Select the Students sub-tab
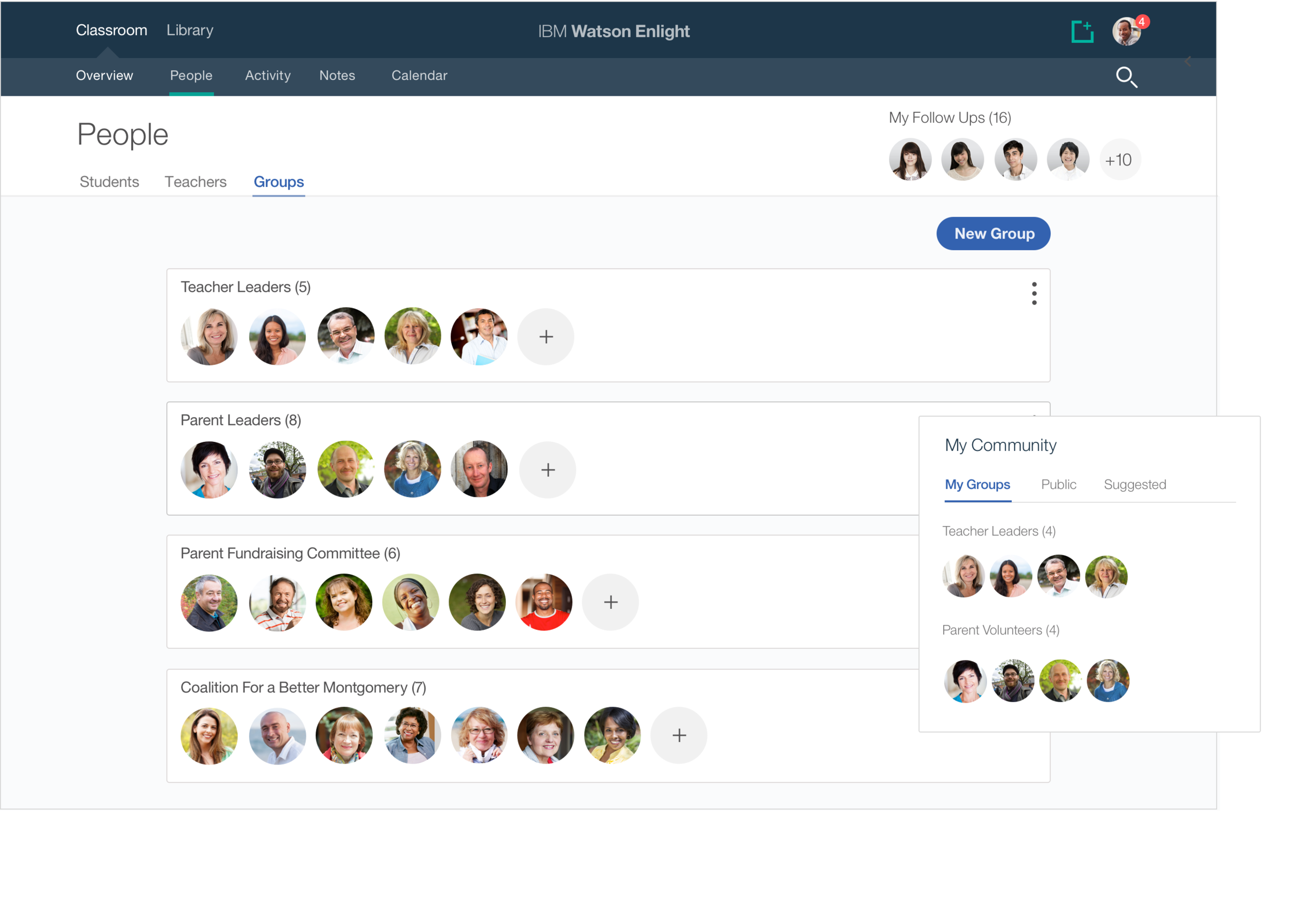The width and height of the screenshot is (1316, 918). [109, 182]
